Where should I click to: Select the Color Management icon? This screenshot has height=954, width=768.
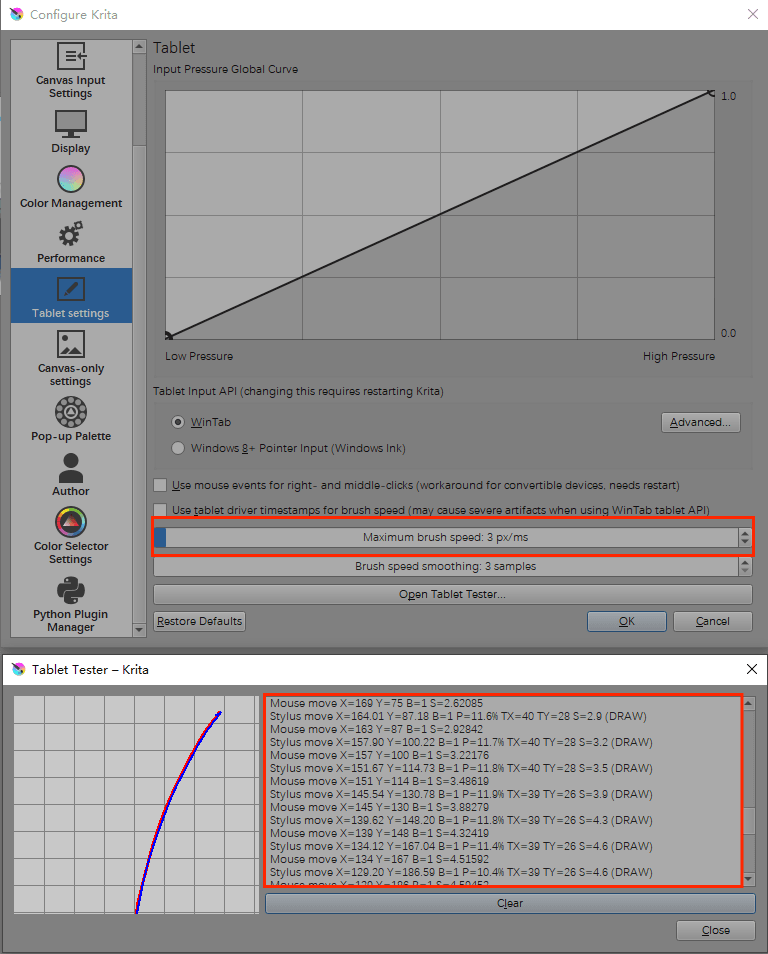click(x=71, y=179)
